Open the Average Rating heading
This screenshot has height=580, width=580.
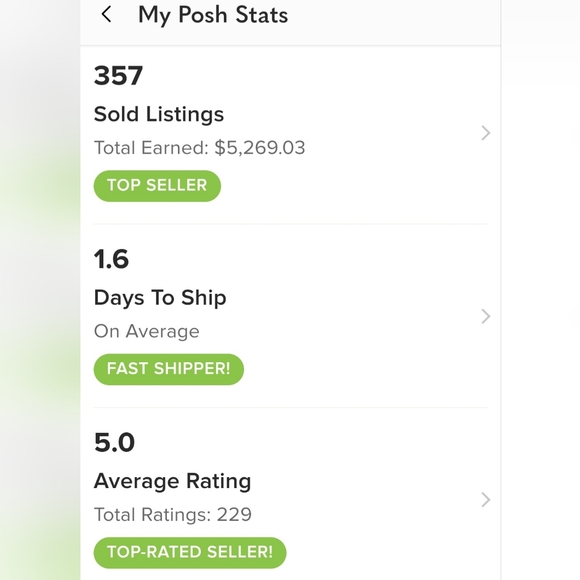click(x=172, y=481)
